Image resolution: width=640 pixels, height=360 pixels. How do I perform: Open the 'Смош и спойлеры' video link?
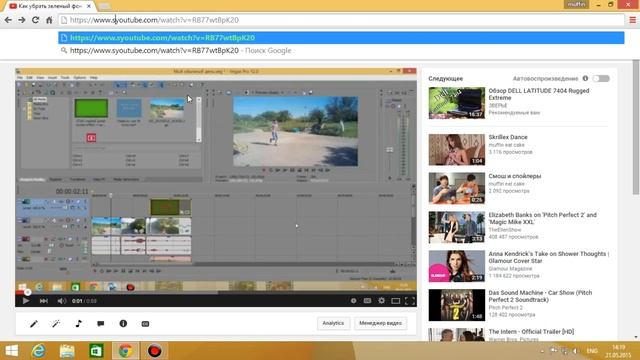coord(515,176)
